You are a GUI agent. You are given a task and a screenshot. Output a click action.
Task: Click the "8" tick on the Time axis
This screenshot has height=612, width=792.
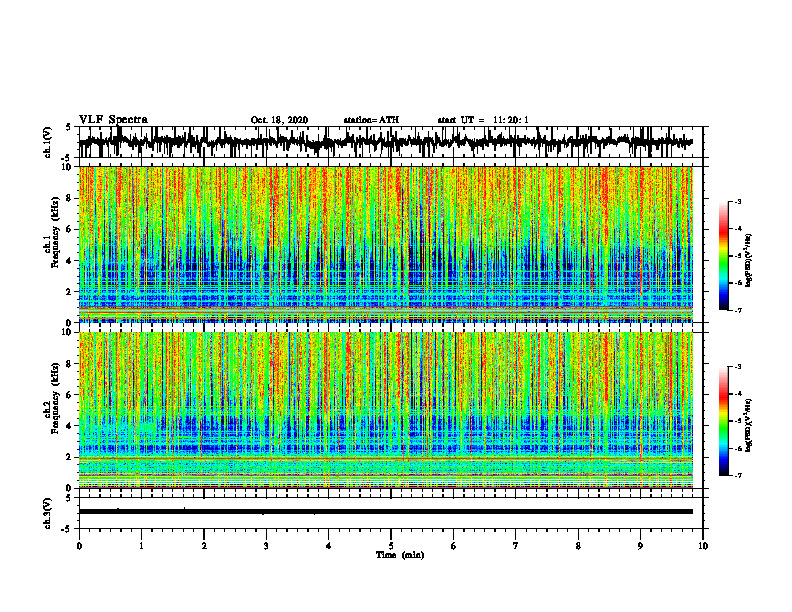pyautogui.click(x=578, y=546)
